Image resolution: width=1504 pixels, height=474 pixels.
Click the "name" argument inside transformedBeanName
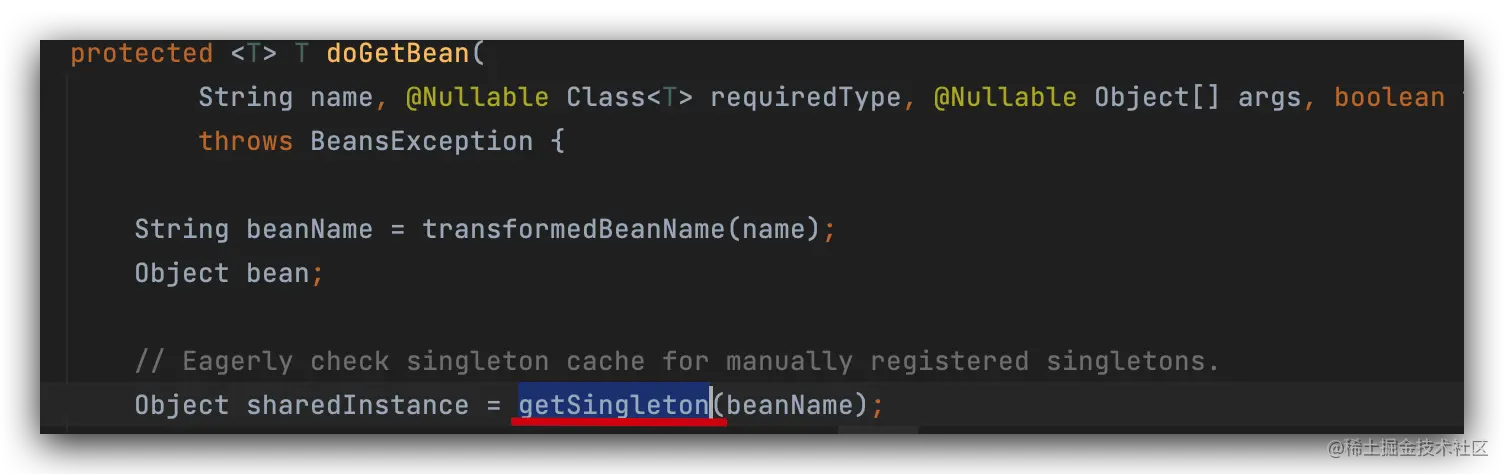point(773,229)
